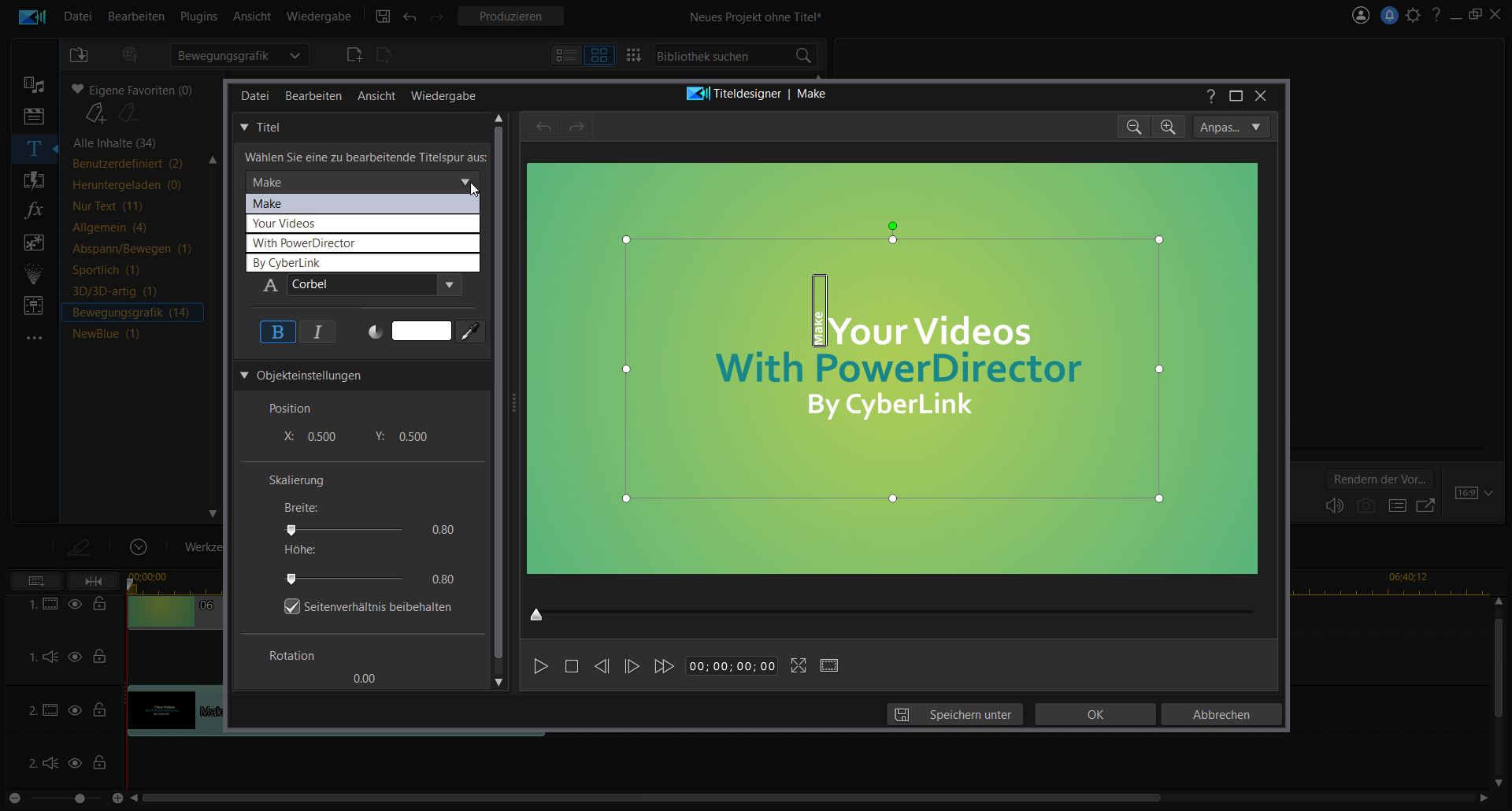Save project icon in main toolbar
This screenshot has width=1512, height=811.
383,17
